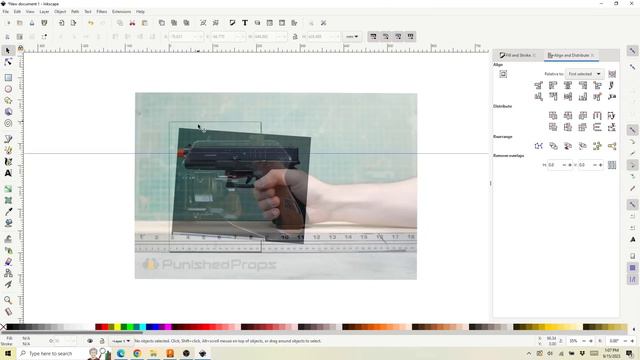This screenshot has width=640, height=360.
Task: Toggle guide lock at ruler corner
Action: pyautogui.click(x=20, y=48)
